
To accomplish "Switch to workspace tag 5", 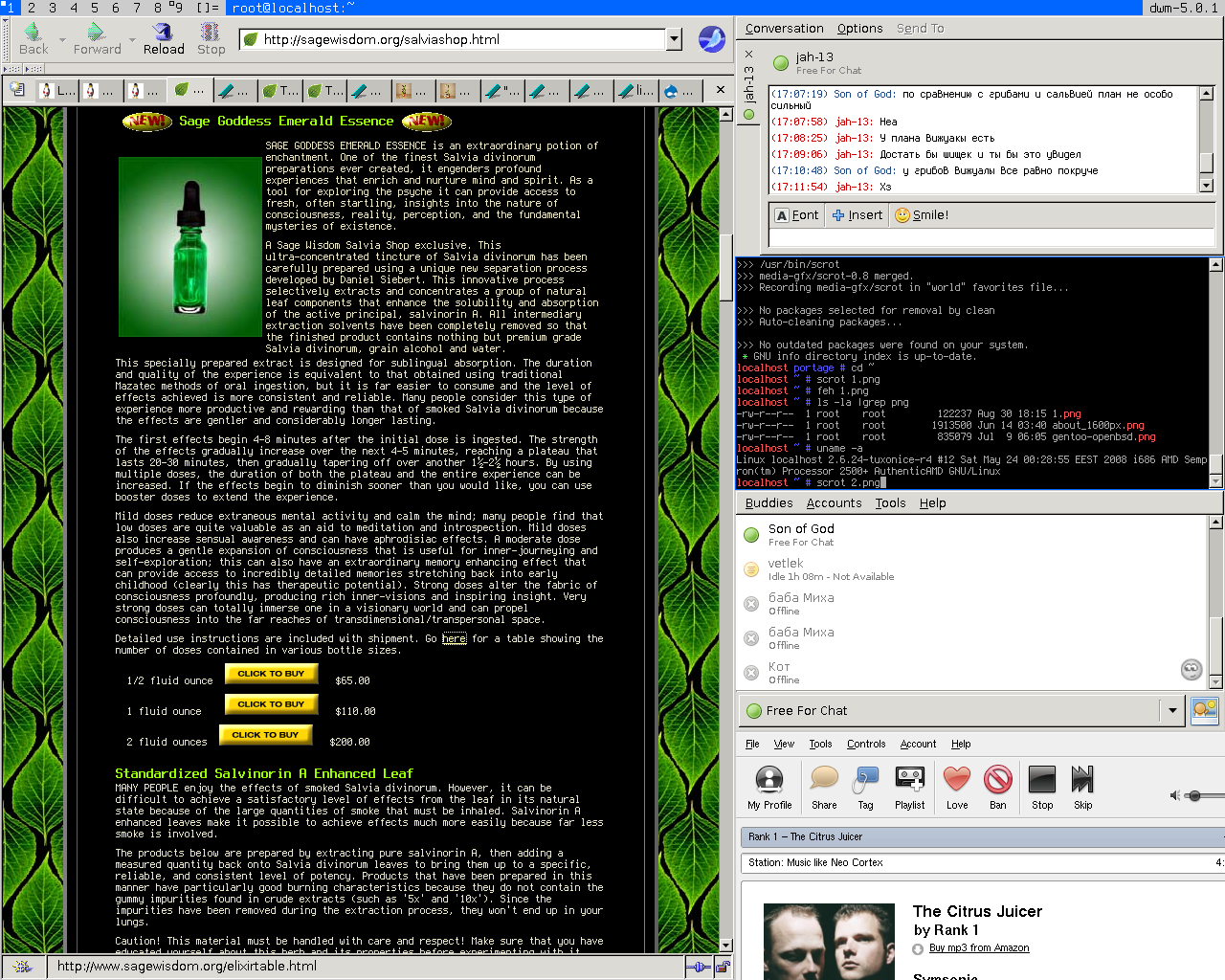I will [x=95, y=8].
